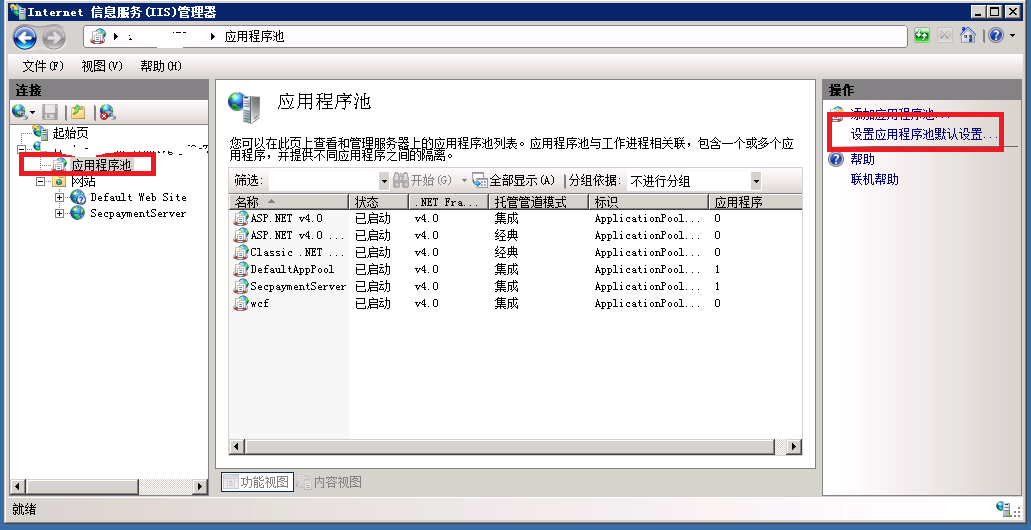Sort by the .NET Fra... column header
Viewport: 1031px width, 530px height.
pyautogui.click(x=448, y=202)
